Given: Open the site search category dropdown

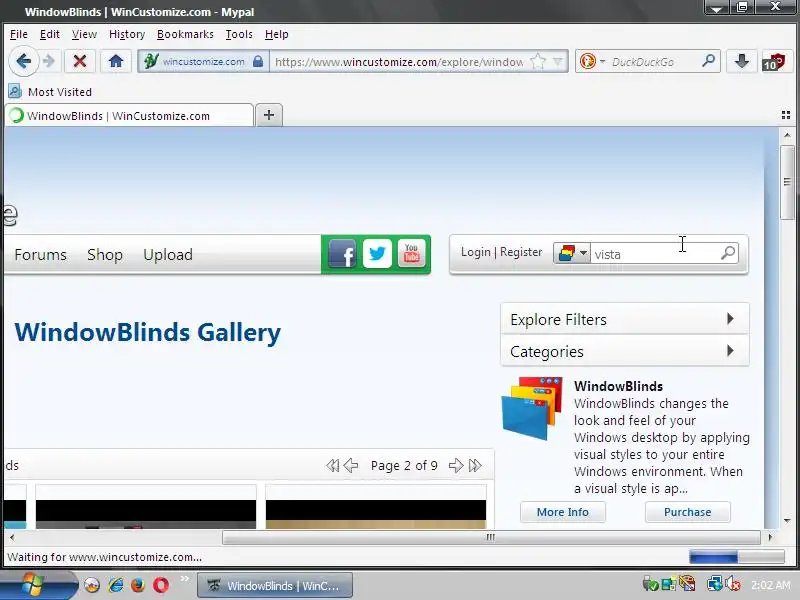Looking at the screenshot, I should click(572, 253).
